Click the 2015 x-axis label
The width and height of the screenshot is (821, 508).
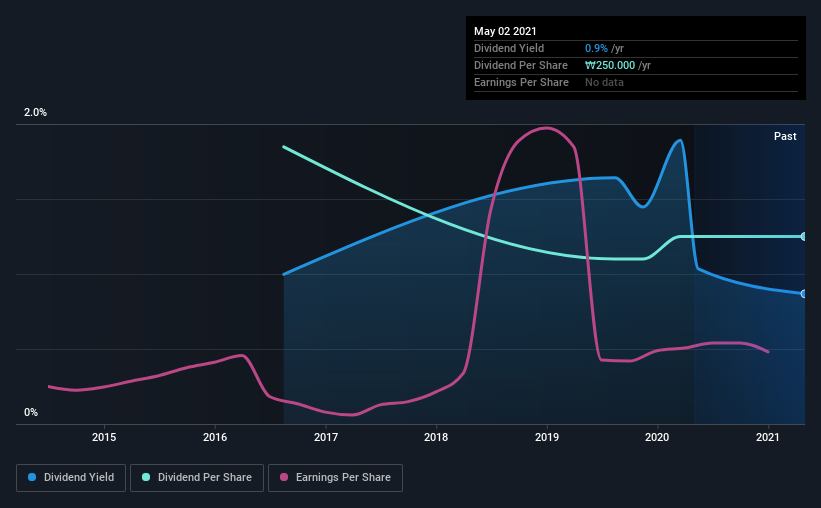pyautogui.click(x=104, y=437)
